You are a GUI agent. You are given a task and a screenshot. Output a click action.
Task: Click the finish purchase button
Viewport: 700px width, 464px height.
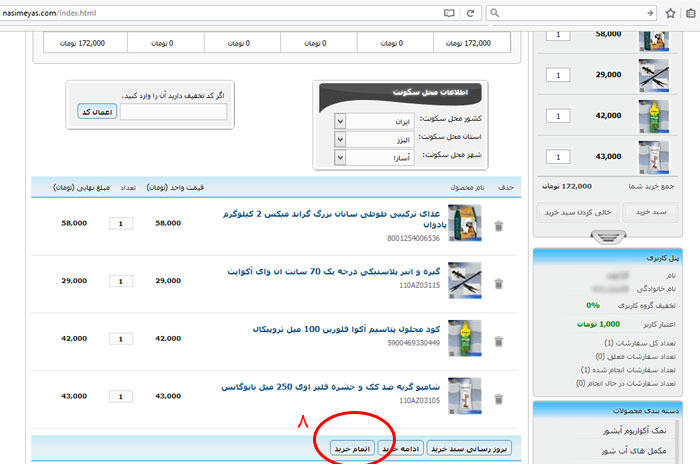(352, 448)
